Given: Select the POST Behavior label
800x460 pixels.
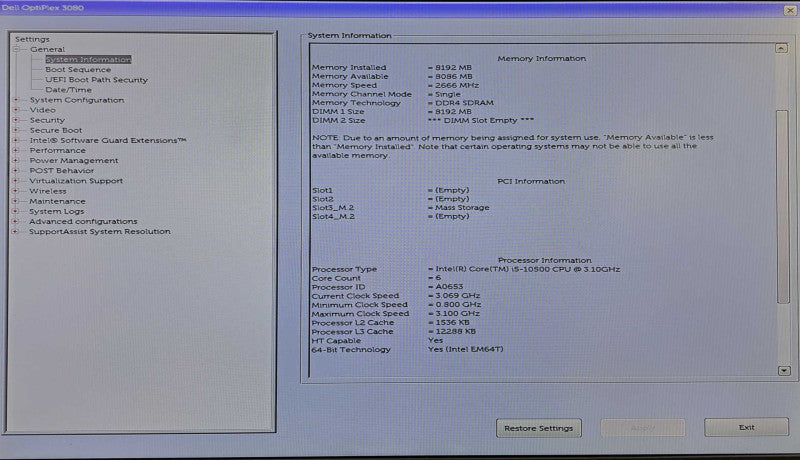Looking at the screenshot, I should tap(61, 170).
